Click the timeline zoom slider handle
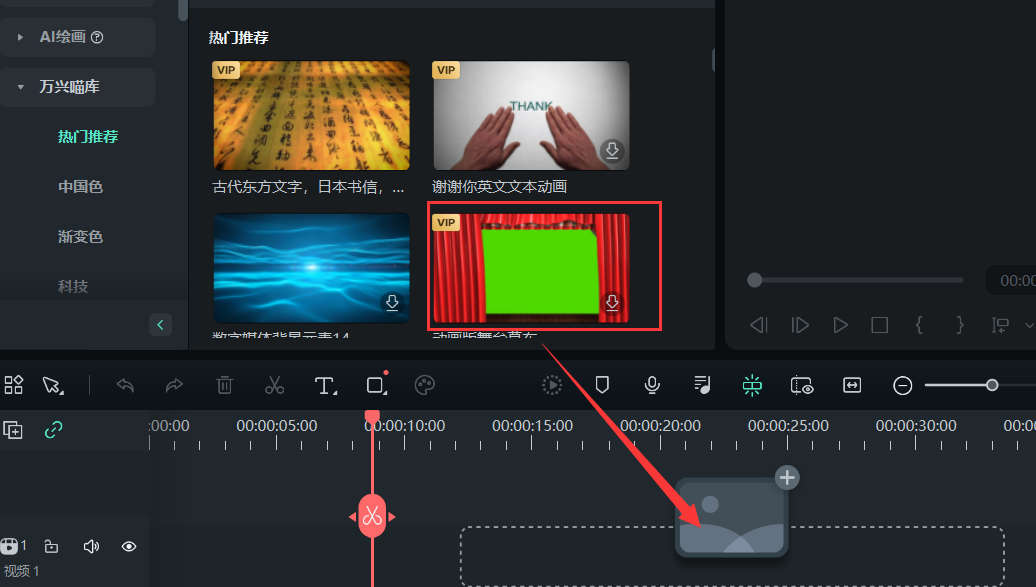 pos(991,384)
